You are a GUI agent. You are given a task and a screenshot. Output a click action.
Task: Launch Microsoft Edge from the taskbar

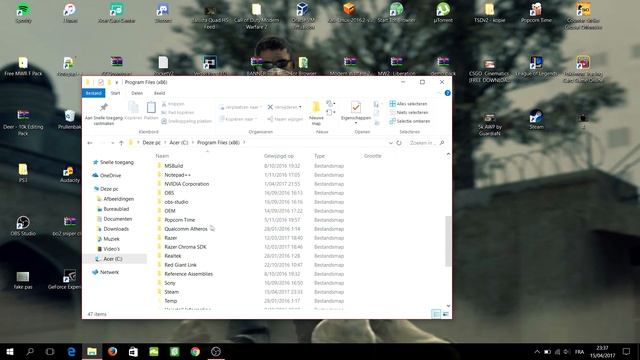pos(71,351)
